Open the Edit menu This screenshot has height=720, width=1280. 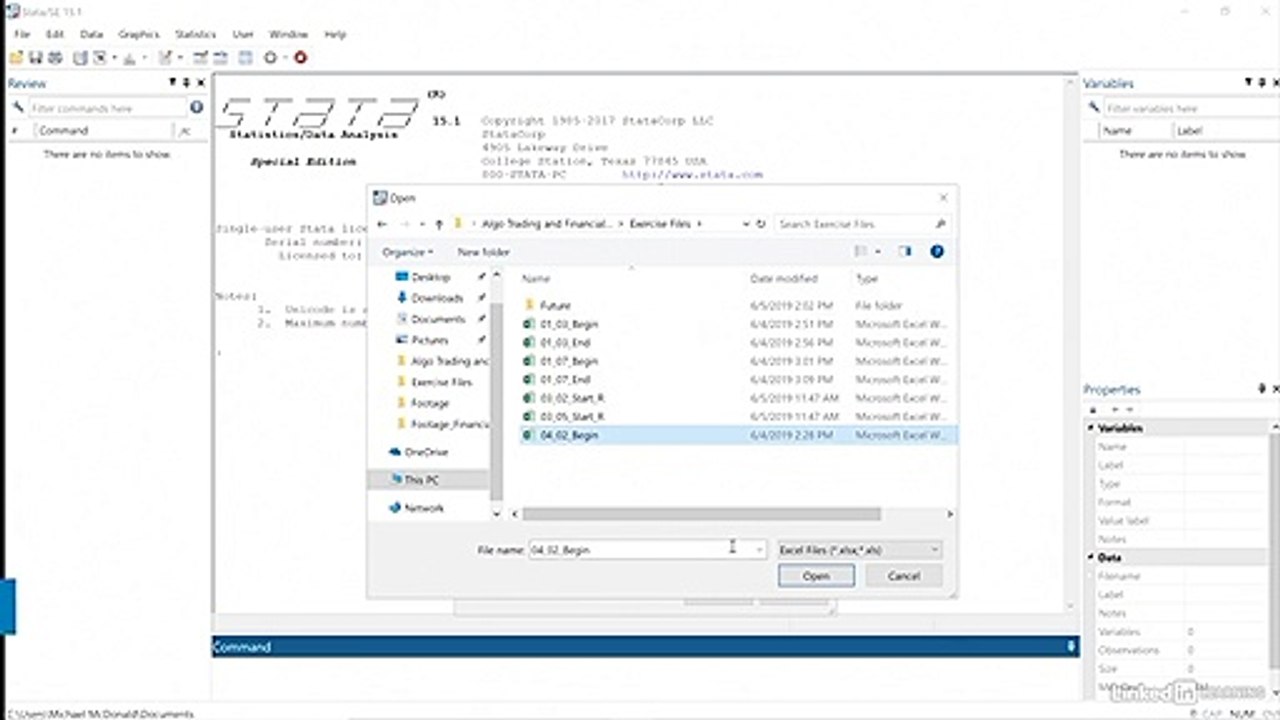pos(55,34)
